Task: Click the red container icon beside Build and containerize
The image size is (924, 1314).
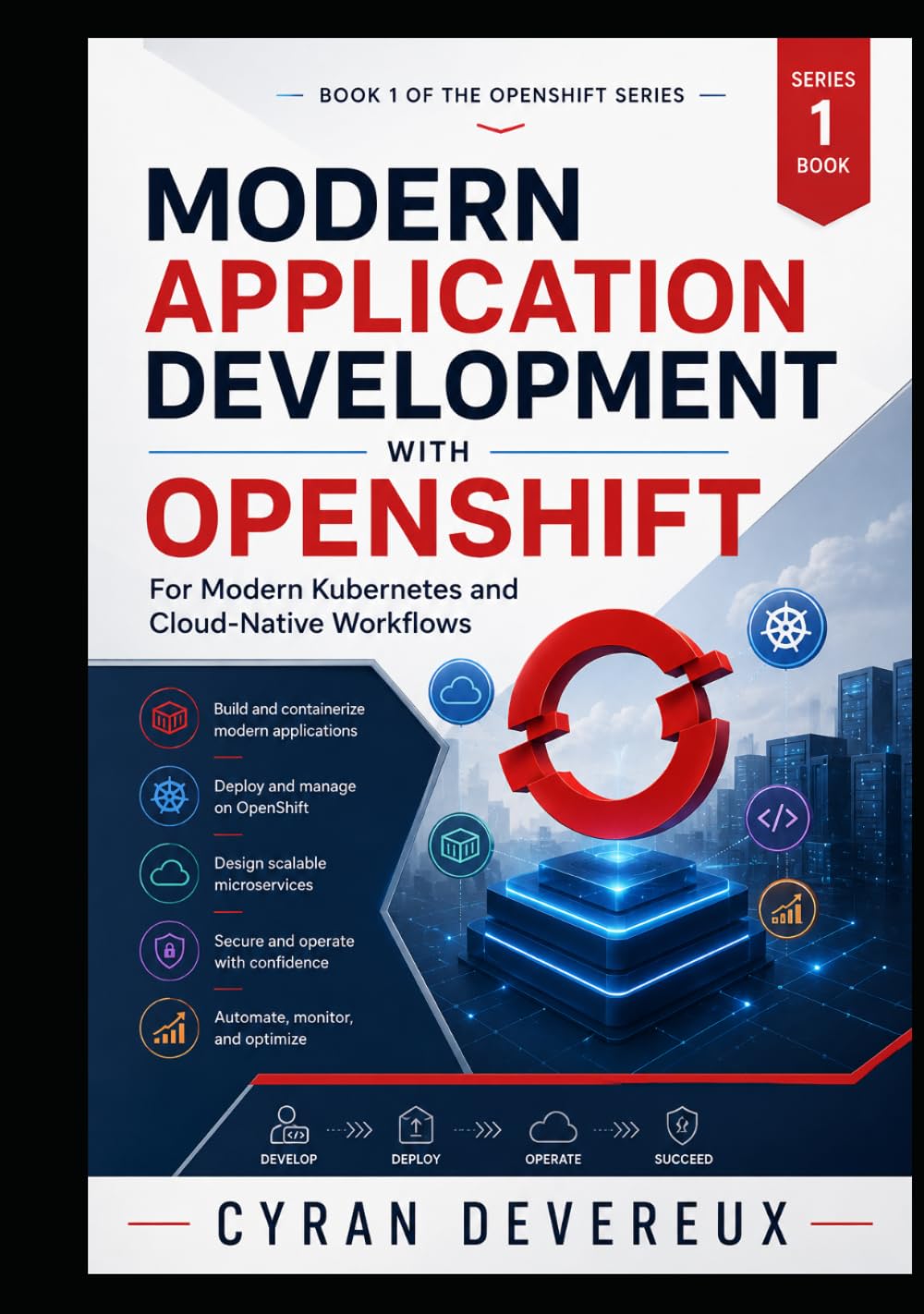Action: click(x=169, y=718)
